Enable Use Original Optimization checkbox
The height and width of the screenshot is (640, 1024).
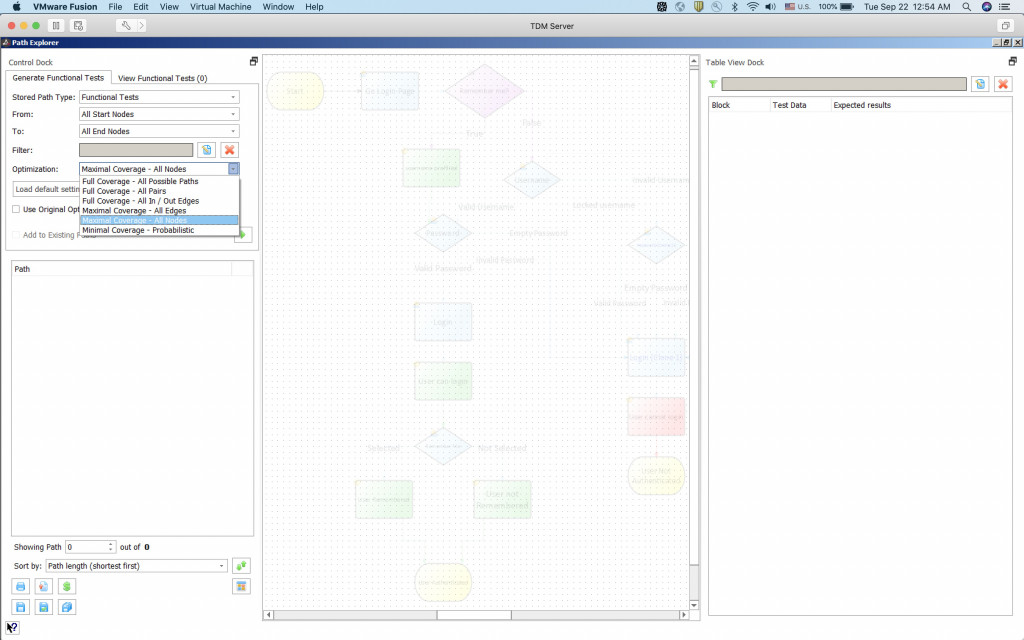pos(16,210)
